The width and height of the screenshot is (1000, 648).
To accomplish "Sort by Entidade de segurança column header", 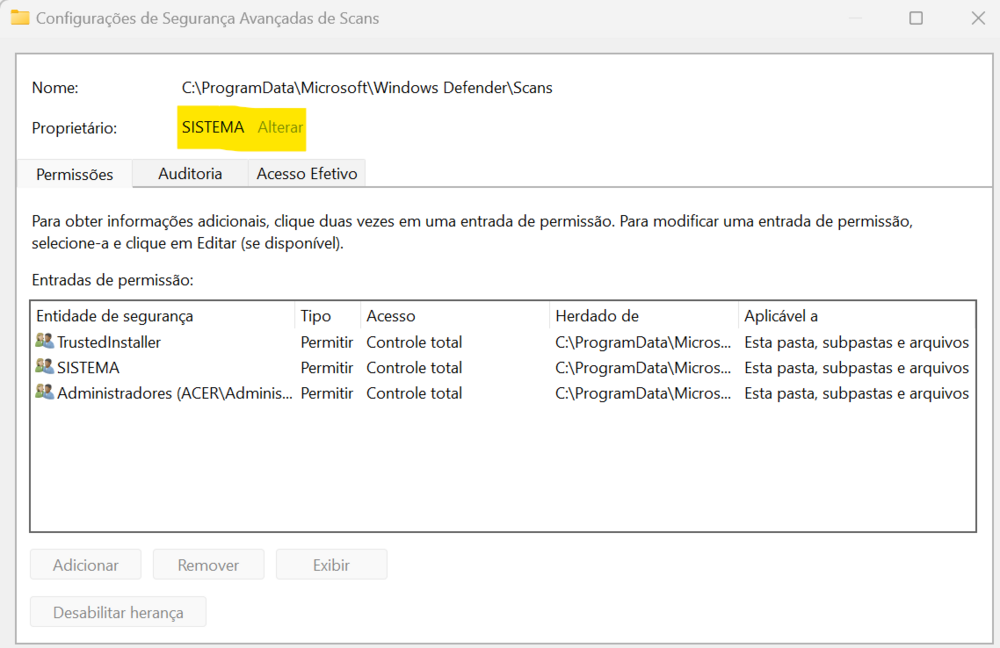I will [115, 316].
